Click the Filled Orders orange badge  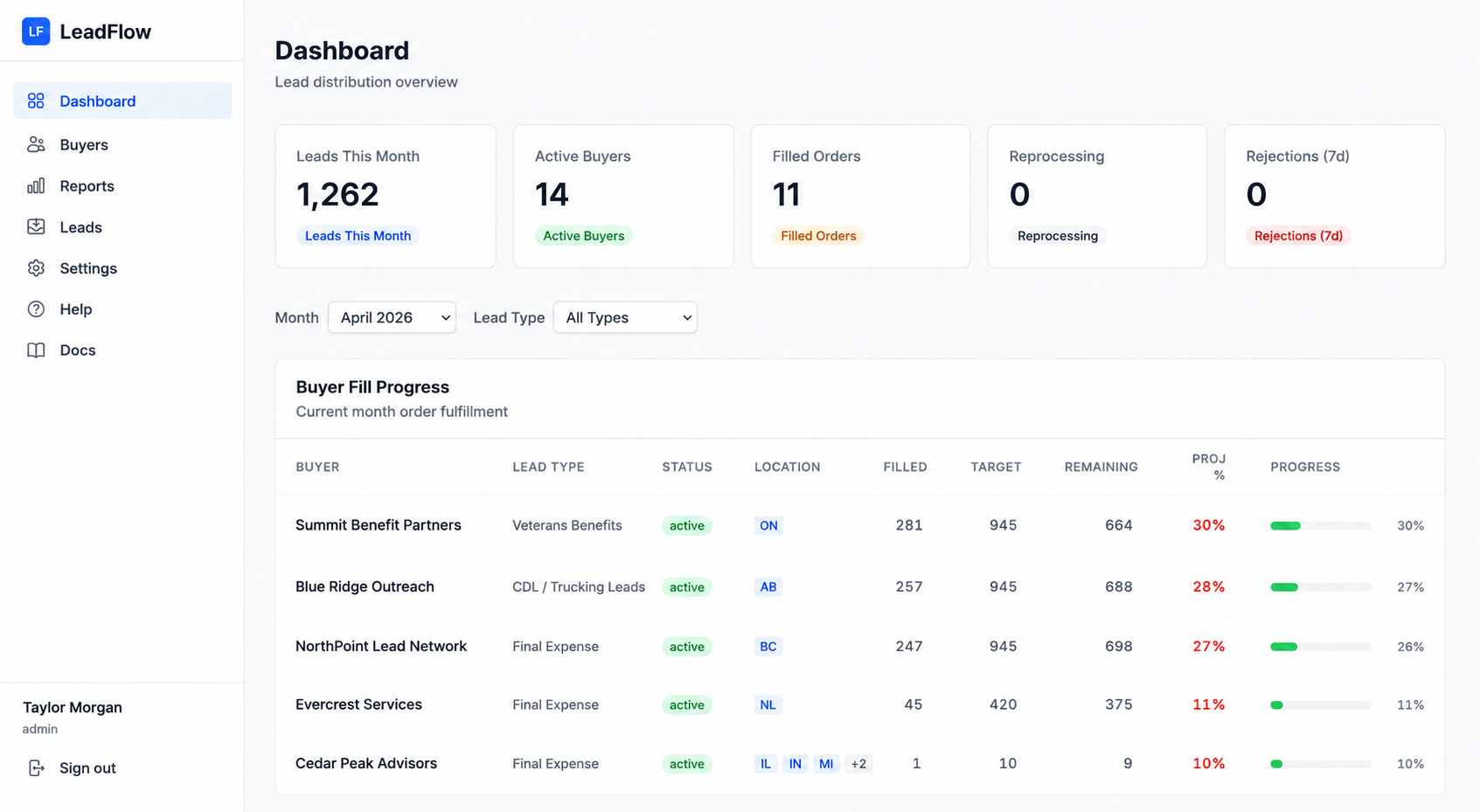coord(818,236)
